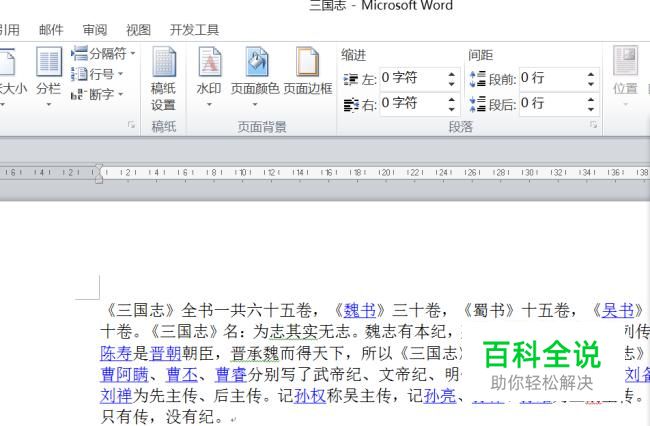650x426 pixels.
Task: Switch to the 审阅 tab
Action: [x=95, y=30]
